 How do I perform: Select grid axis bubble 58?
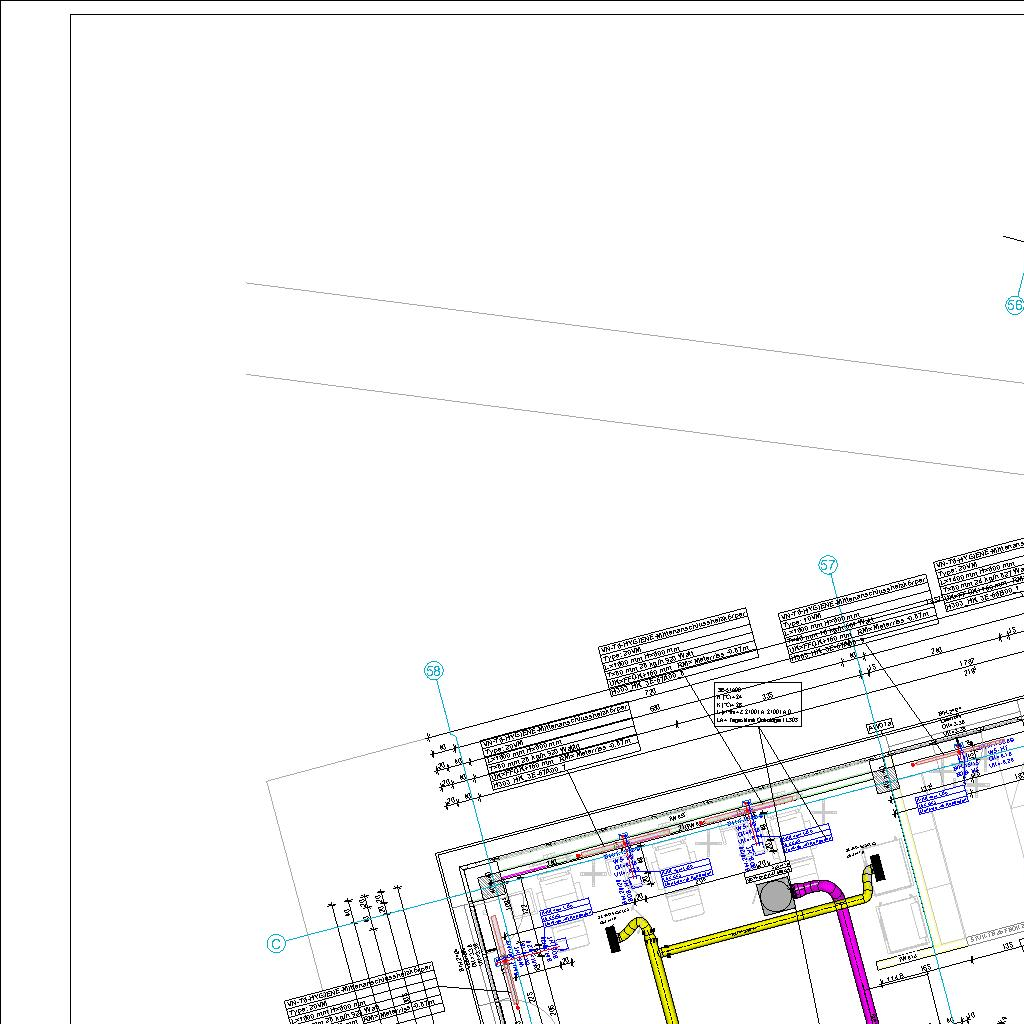(x=434, y=671)
